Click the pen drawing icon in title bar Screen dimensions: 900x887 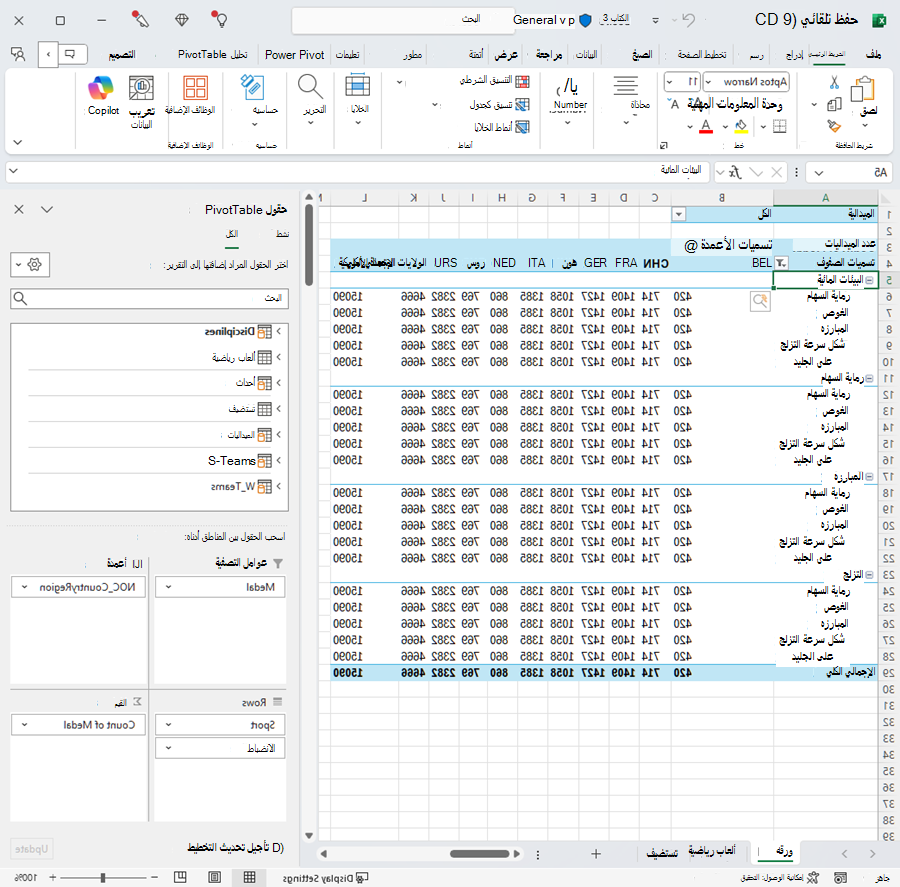[140, 20]
